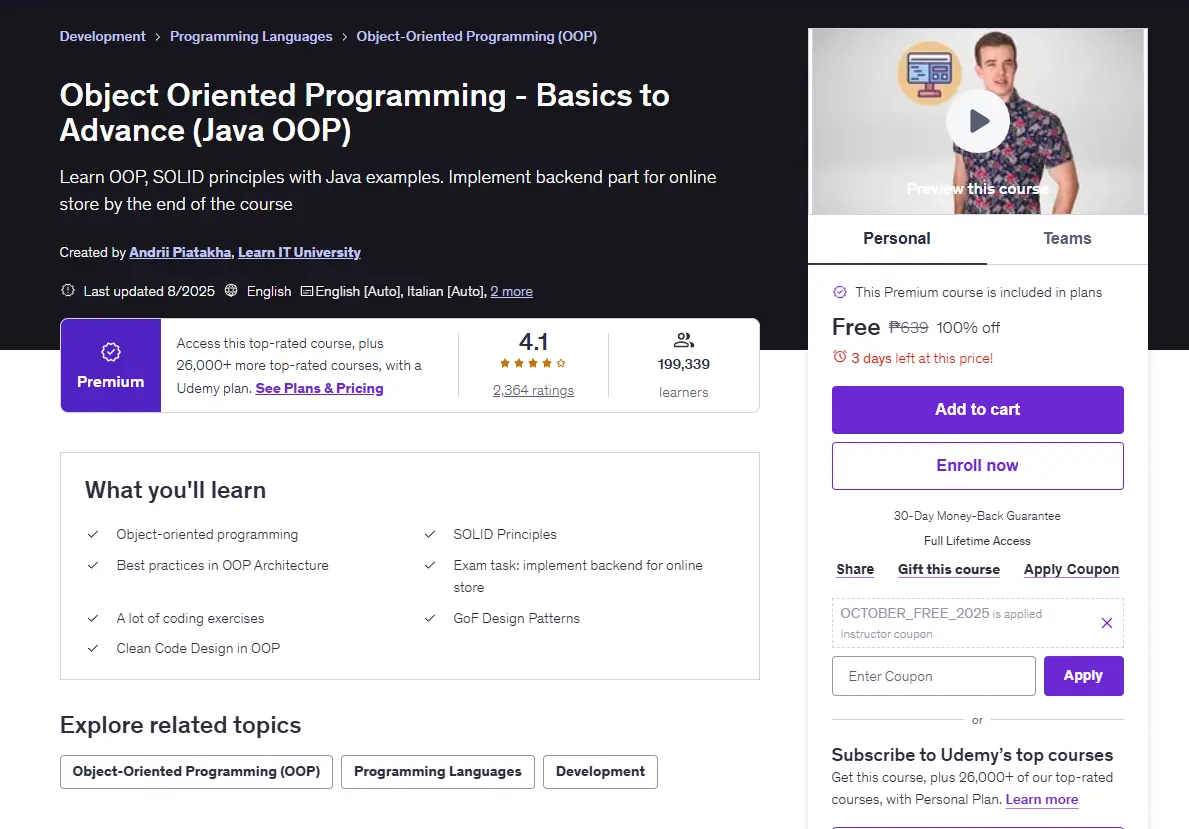Viewport: 1189px width, 829px height.
Task: Click Share below the guarantee text
Action: [x=855, y=570]
